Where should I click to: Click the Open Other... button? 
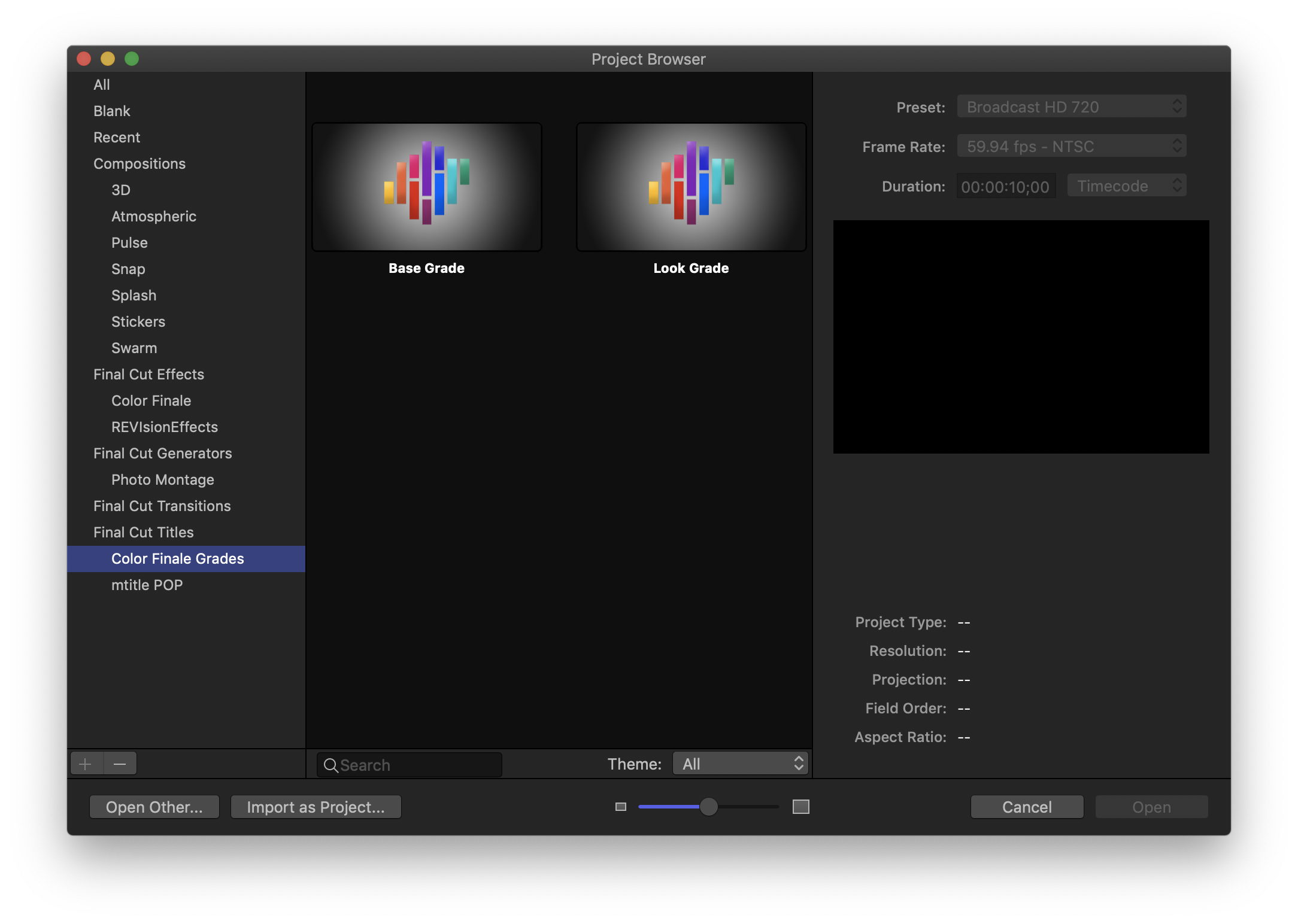(x=154, y=807)
